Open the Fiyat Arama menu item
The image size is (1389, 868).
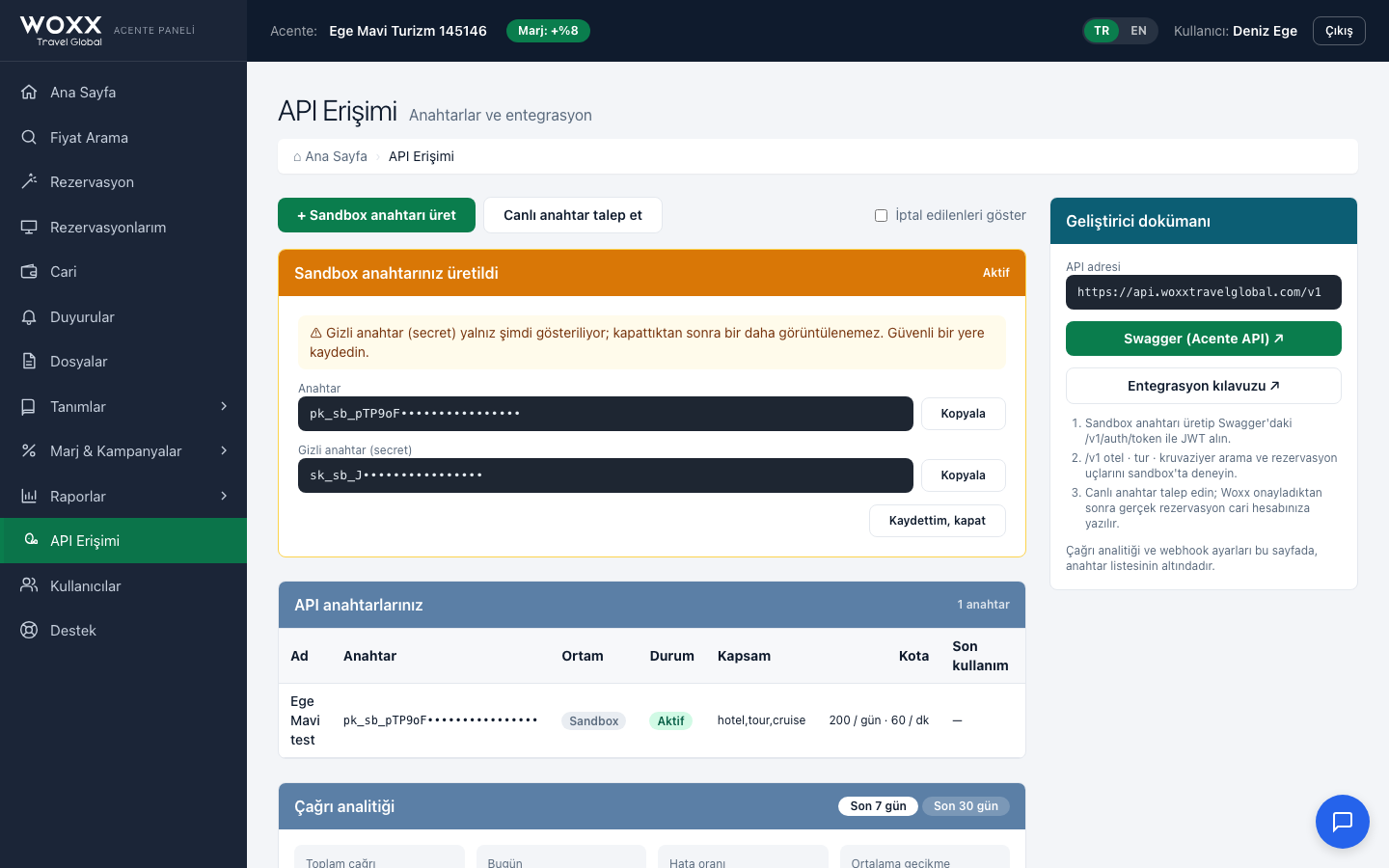(x=123, y=137)
